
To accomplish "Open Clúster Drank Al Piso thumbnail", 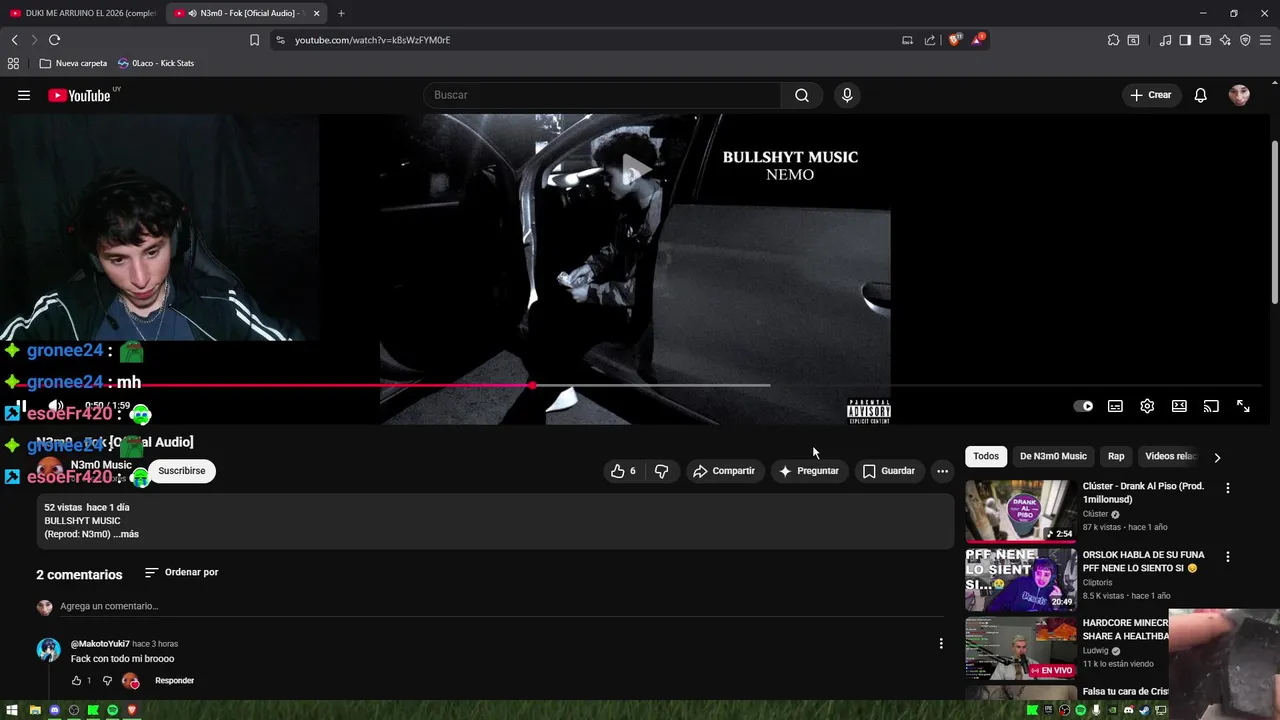I will click(x=1020, y=511).
